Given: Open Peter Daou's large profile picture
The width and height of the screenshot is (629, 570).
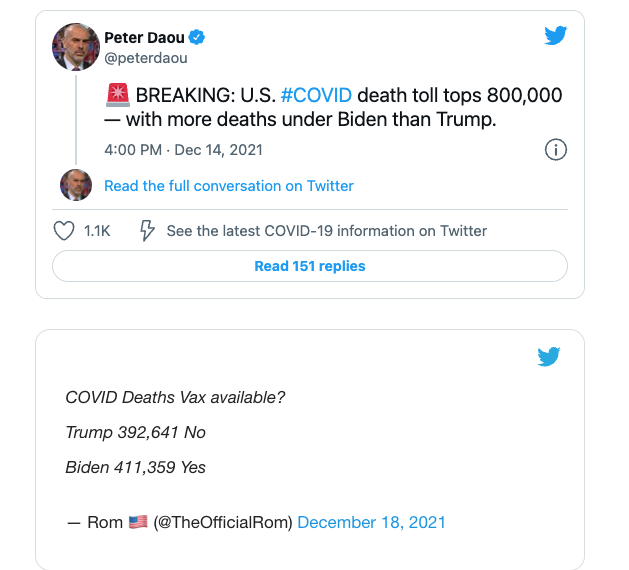Looking at the screenshot, I should (76, 47).
